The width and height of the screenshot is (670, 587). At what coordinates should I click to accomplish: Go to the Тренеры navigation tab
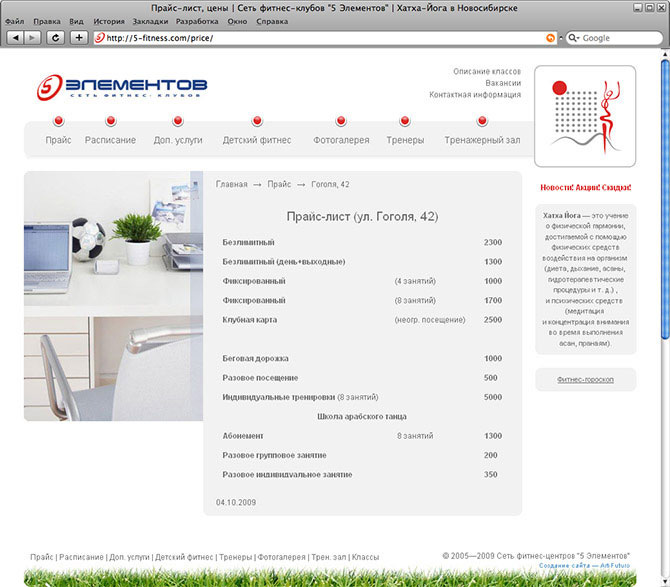click(x=405, y=140)
